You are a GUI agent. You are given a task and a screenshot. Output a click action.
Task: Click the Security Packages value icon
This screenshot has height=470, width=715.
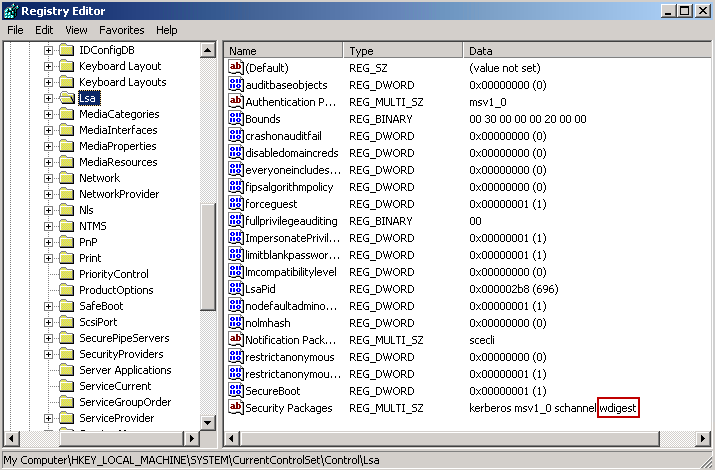[237, 408]
